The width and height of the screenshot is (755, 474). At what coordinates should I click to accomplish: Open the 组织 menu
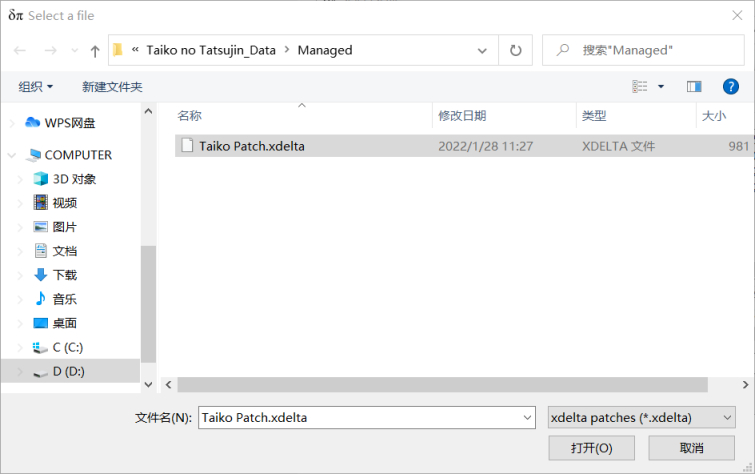(x=36, y=87)
